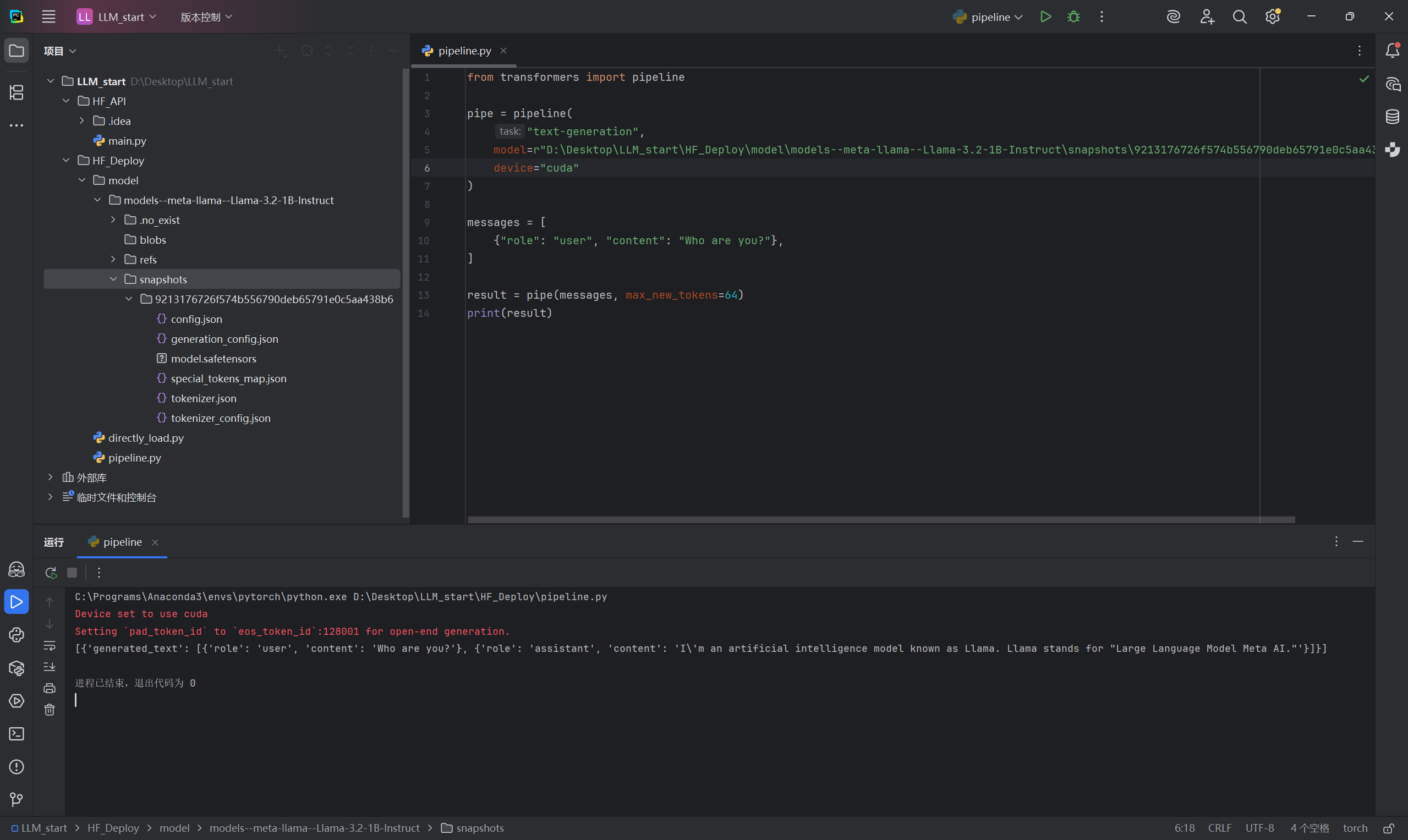Open the Run tool window from left sidebar
The image size is (1408, 840).
(x=17, y=601)
